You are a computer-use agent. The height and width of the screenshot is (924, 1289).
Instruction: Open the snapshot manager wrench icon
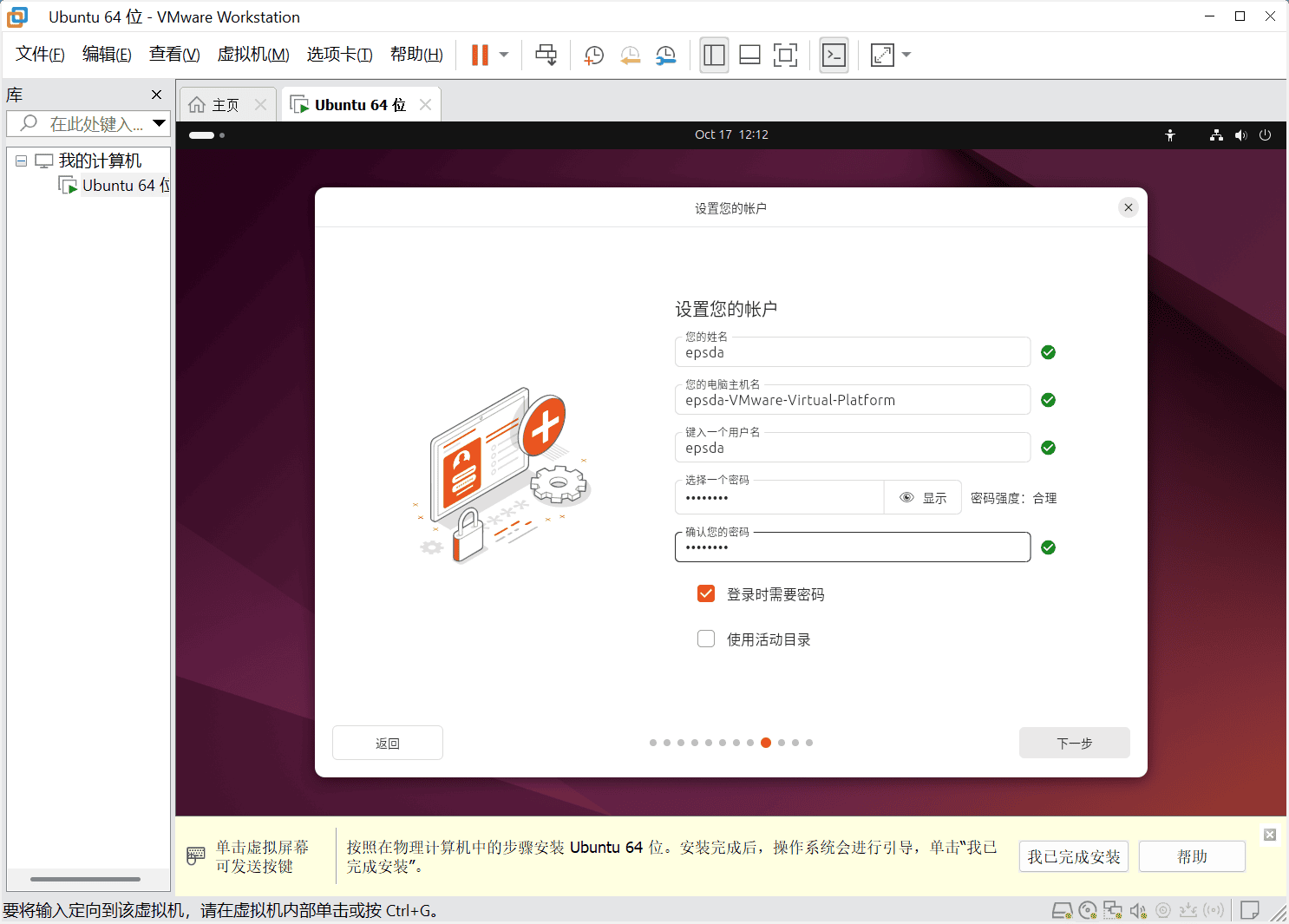[x=665, y=56]
